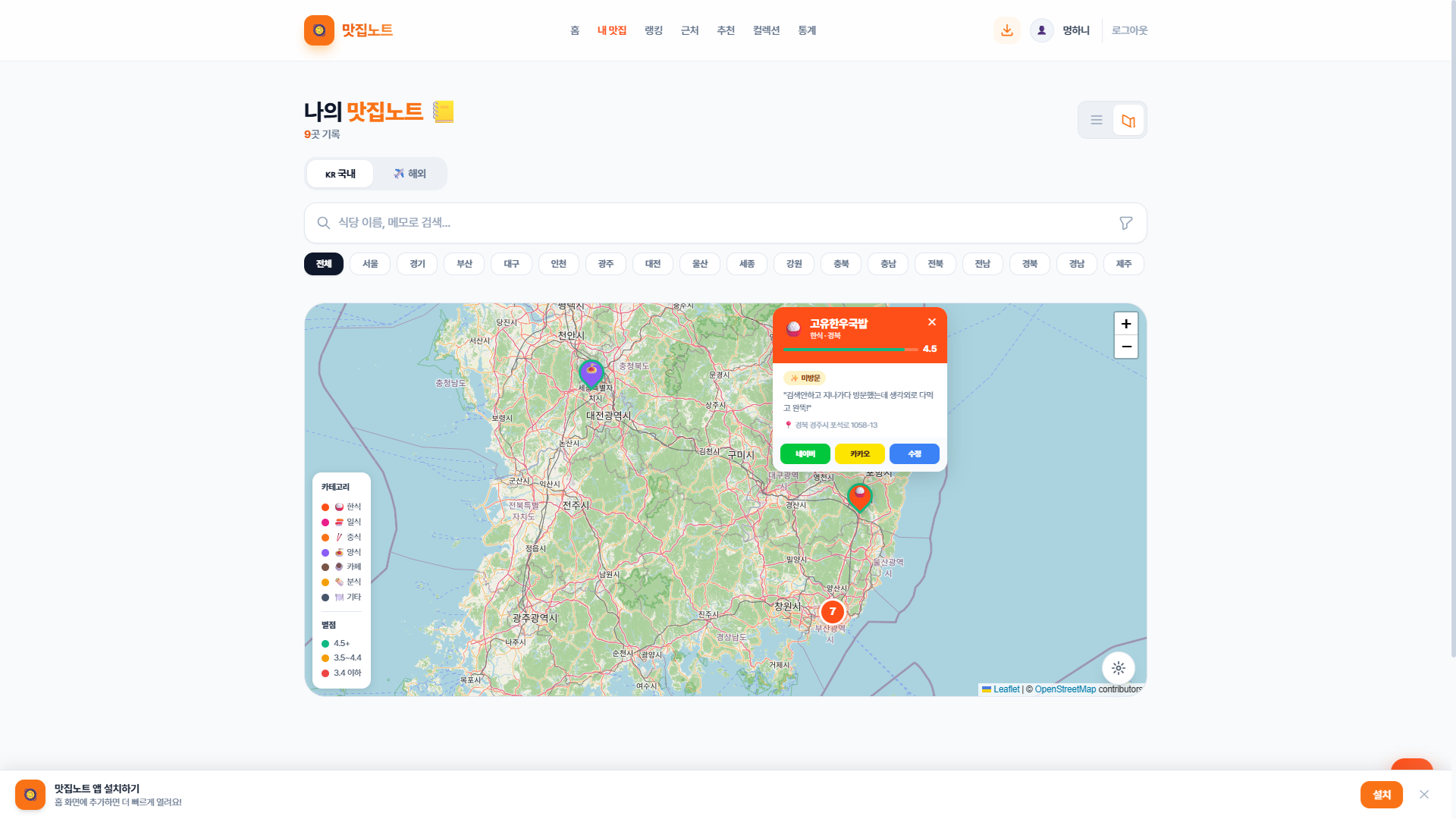Click the pink pin icon beside popup address
The width and height of the screenshot is (1456, 819).
pyautogui.click(x=789, y=425)
